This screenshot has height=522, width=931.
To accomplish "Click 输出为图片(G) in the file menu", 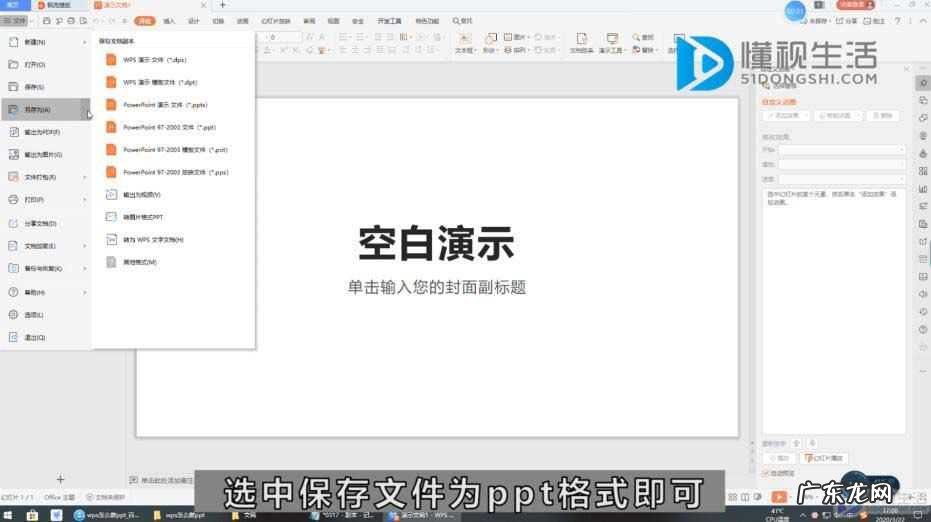I will tap(46, 154).
